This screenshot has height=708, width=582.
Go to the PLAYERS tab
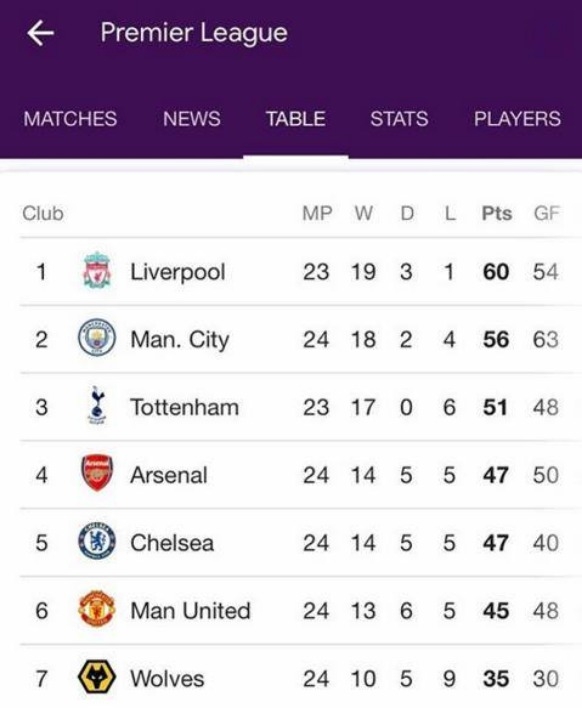point(517,119)
